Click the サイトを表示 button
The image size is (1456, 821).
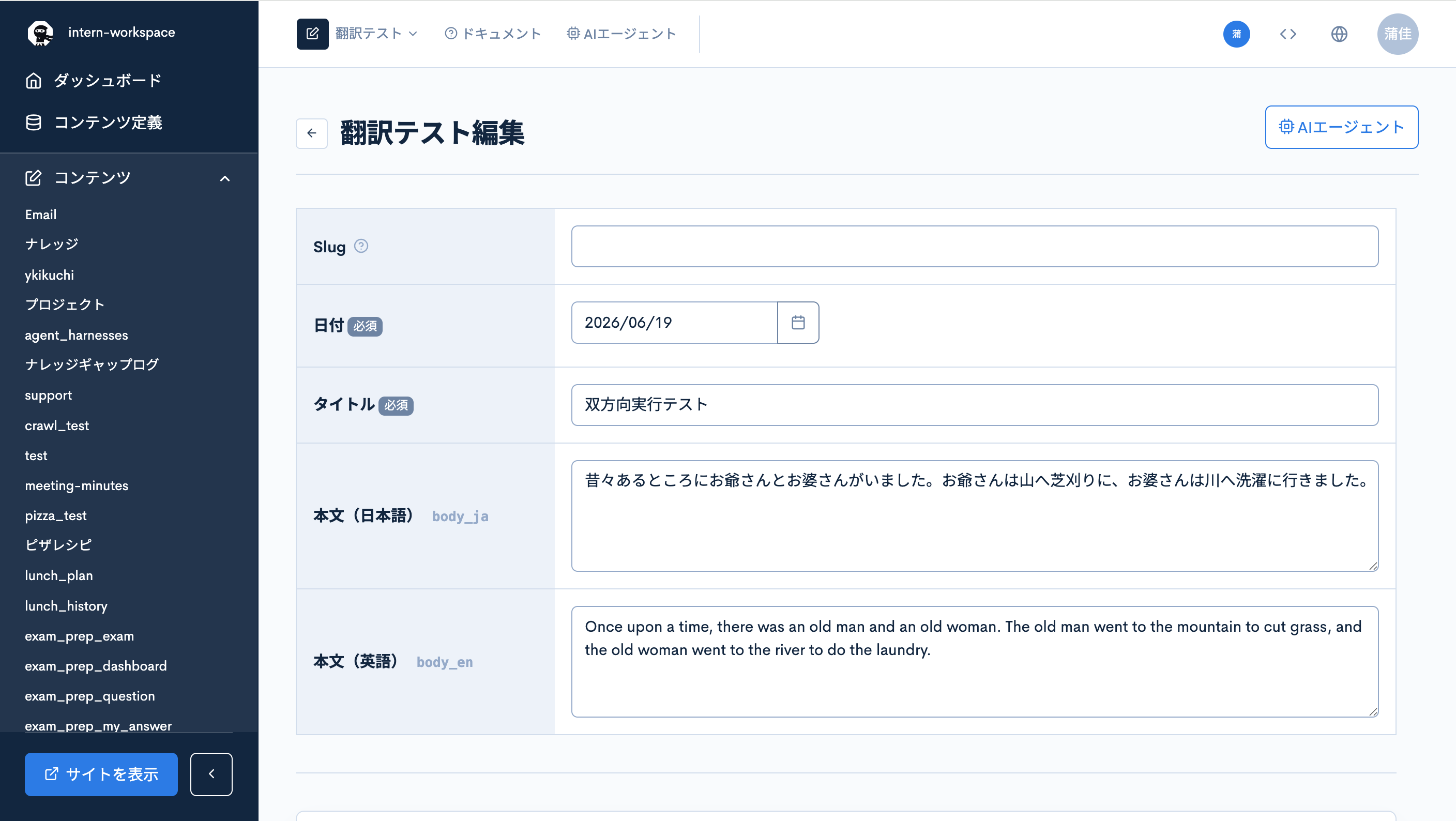[101, 774]
